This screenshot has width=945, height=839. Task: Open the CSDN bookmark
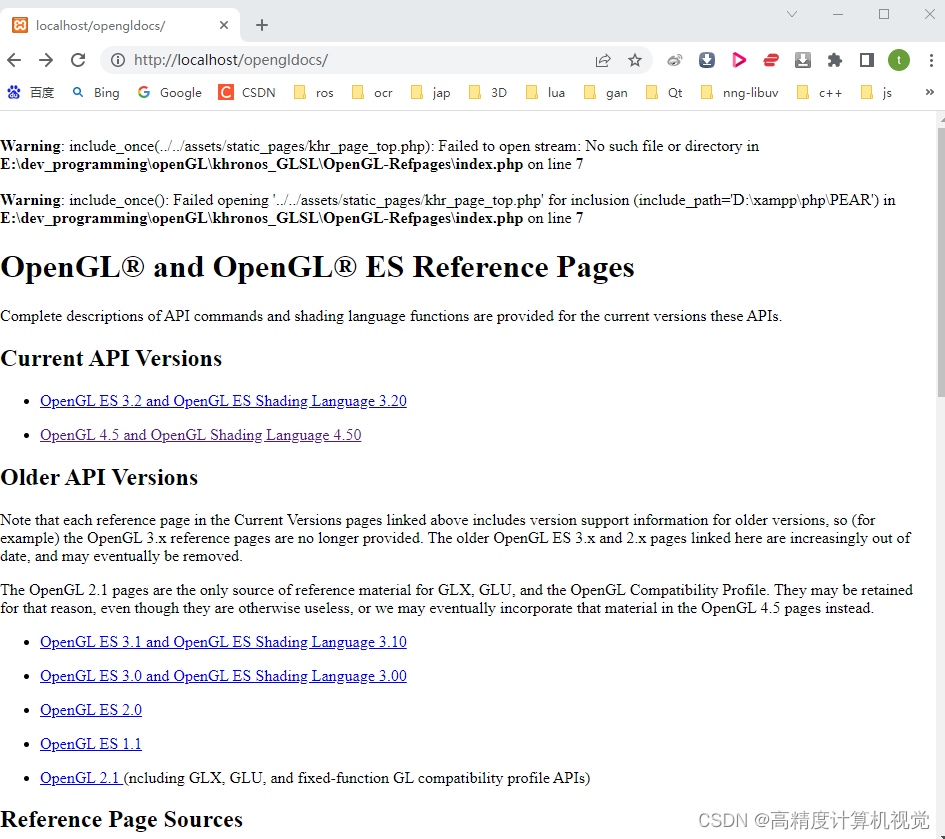coord(247,92)
